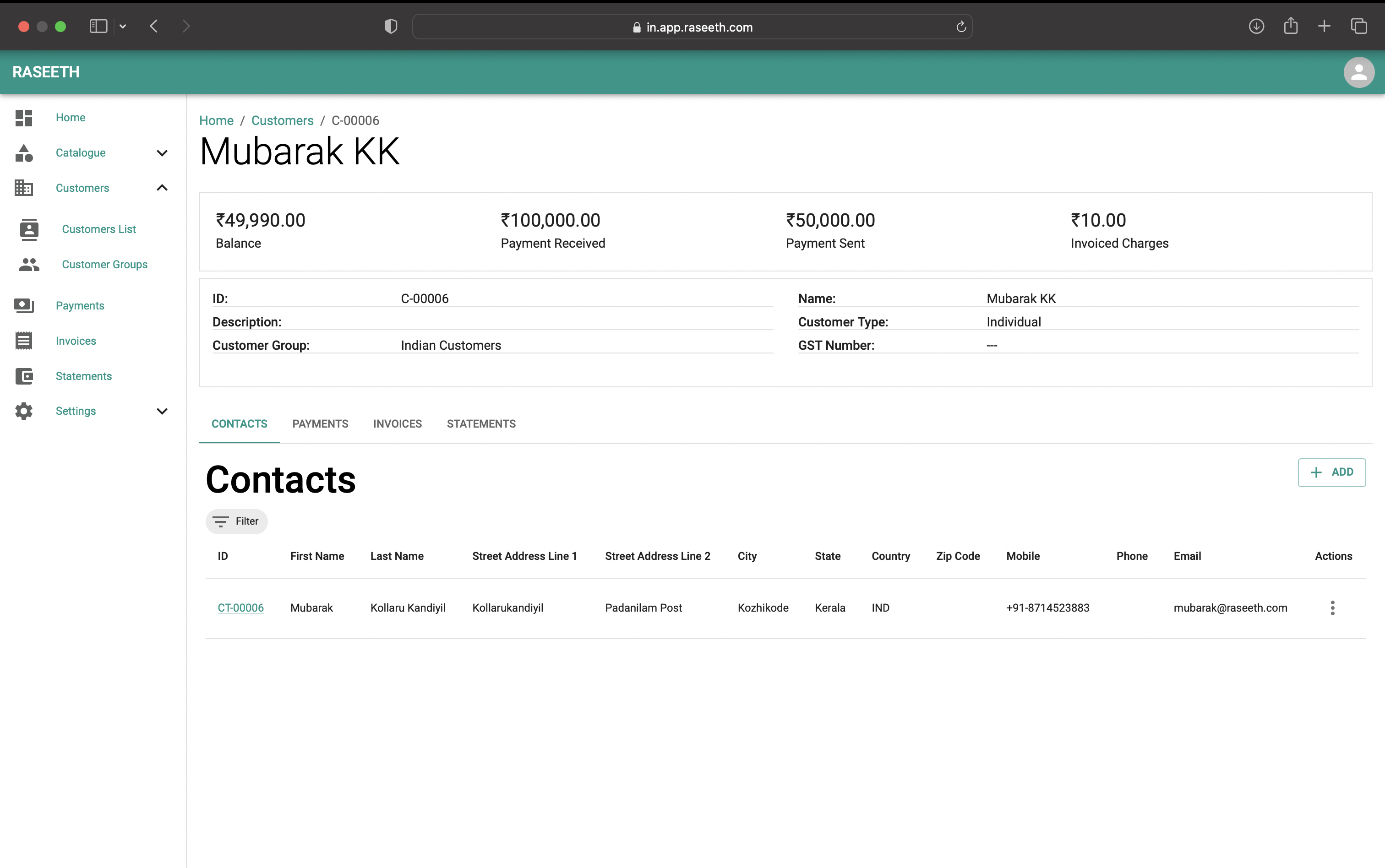Open the Safari sidebar dropdown arrow
The width and height of the screenshot is (1385, 868).
pos(122,27)
